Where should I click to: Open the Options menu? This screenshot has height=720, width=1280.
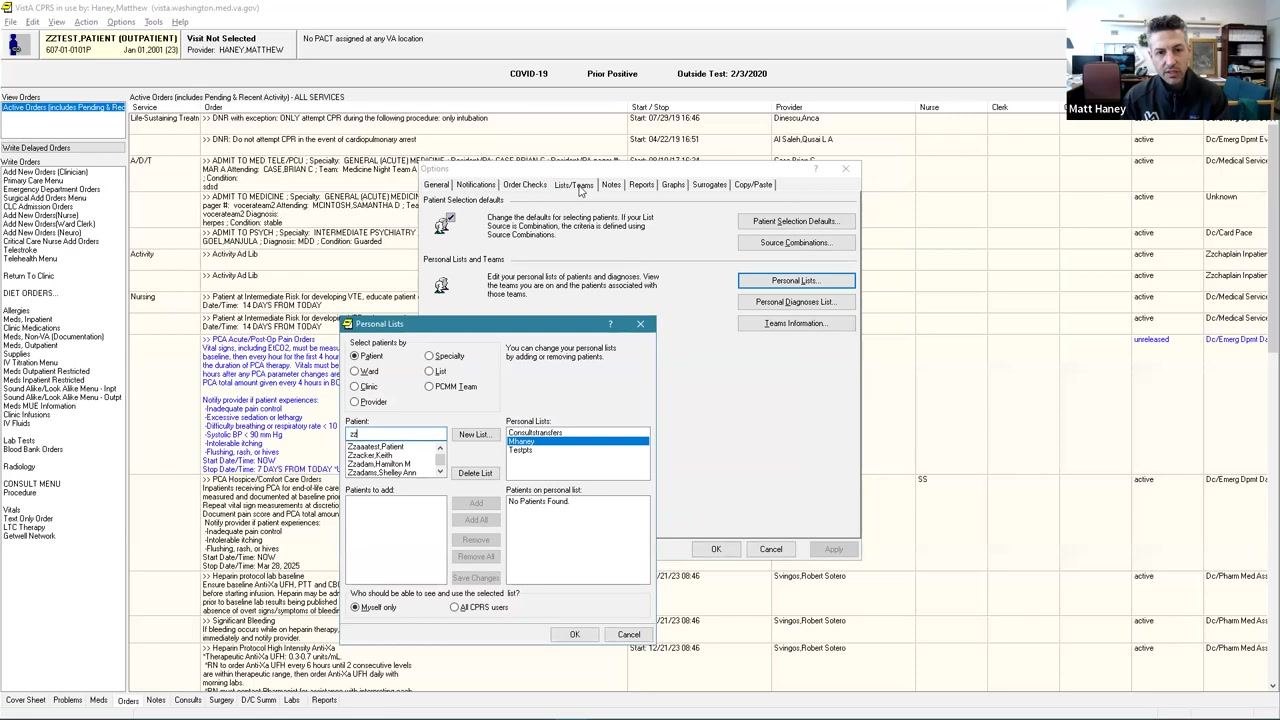tap(121, 22)
